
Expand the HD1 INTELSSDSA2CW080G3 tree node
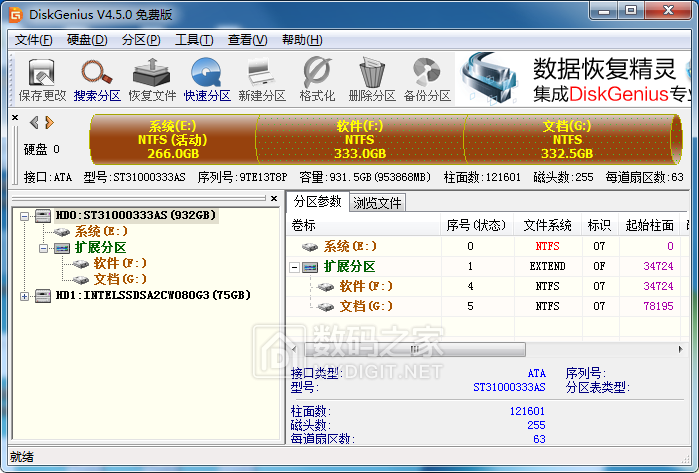point(25,296)
